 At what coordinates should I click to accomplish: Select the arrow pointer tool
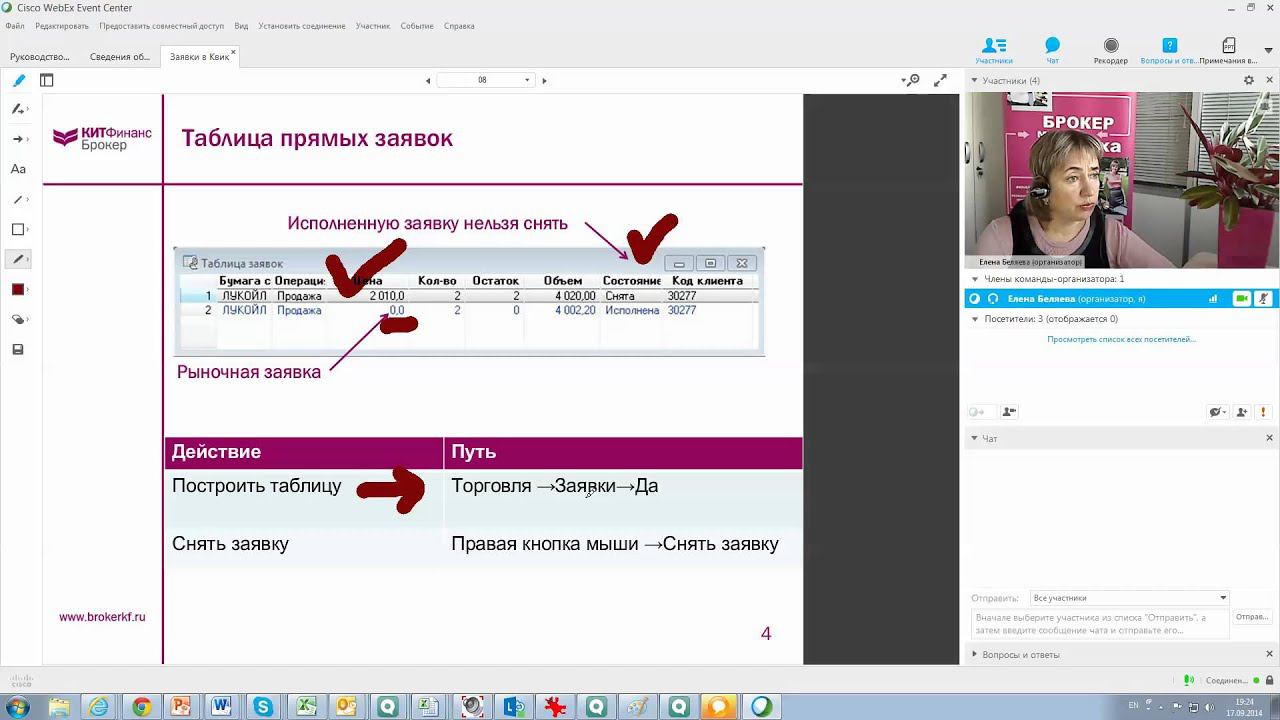18,139
